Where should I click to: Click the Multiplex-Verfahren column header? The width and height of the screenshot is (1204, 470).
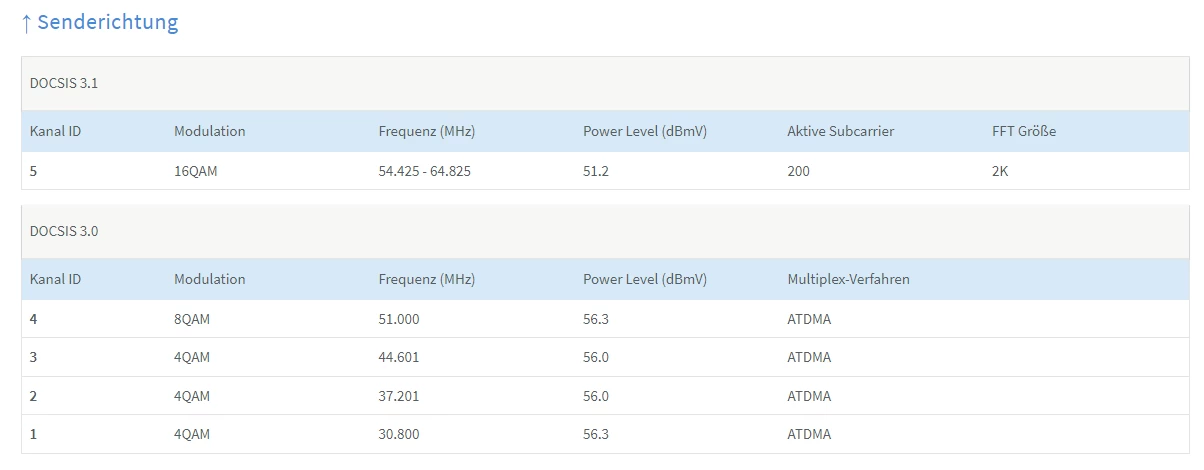click(x=848, y=280)
